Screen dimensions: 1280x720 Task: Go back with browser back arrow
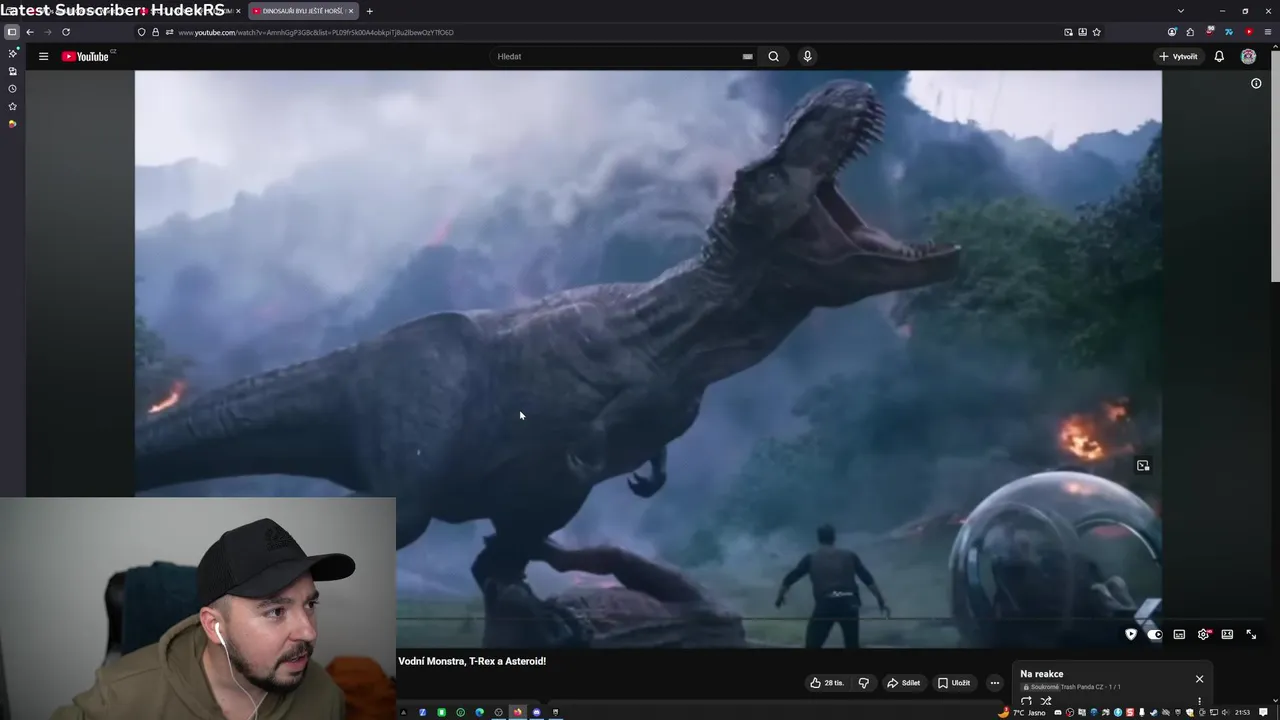coord(30,32)
